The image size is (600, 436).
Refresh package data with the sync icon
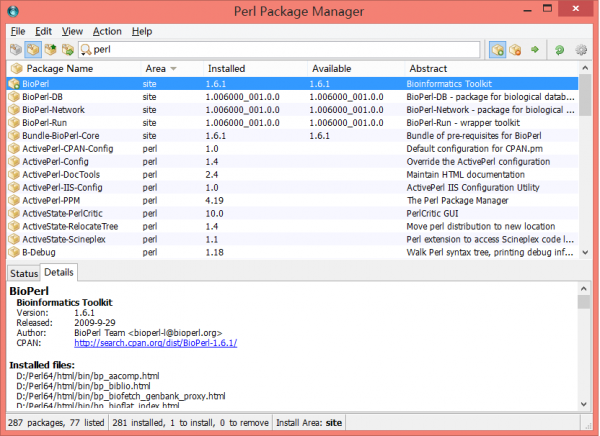pos(559,49)
